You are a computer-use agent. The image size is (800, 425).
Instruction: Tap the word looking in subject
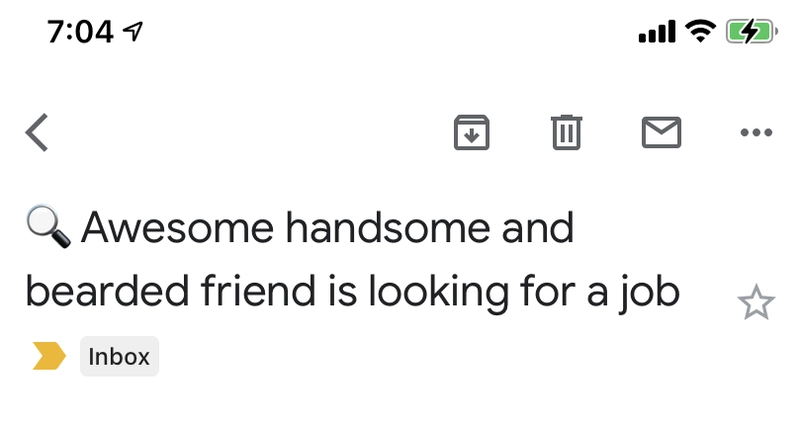[438, 293]
